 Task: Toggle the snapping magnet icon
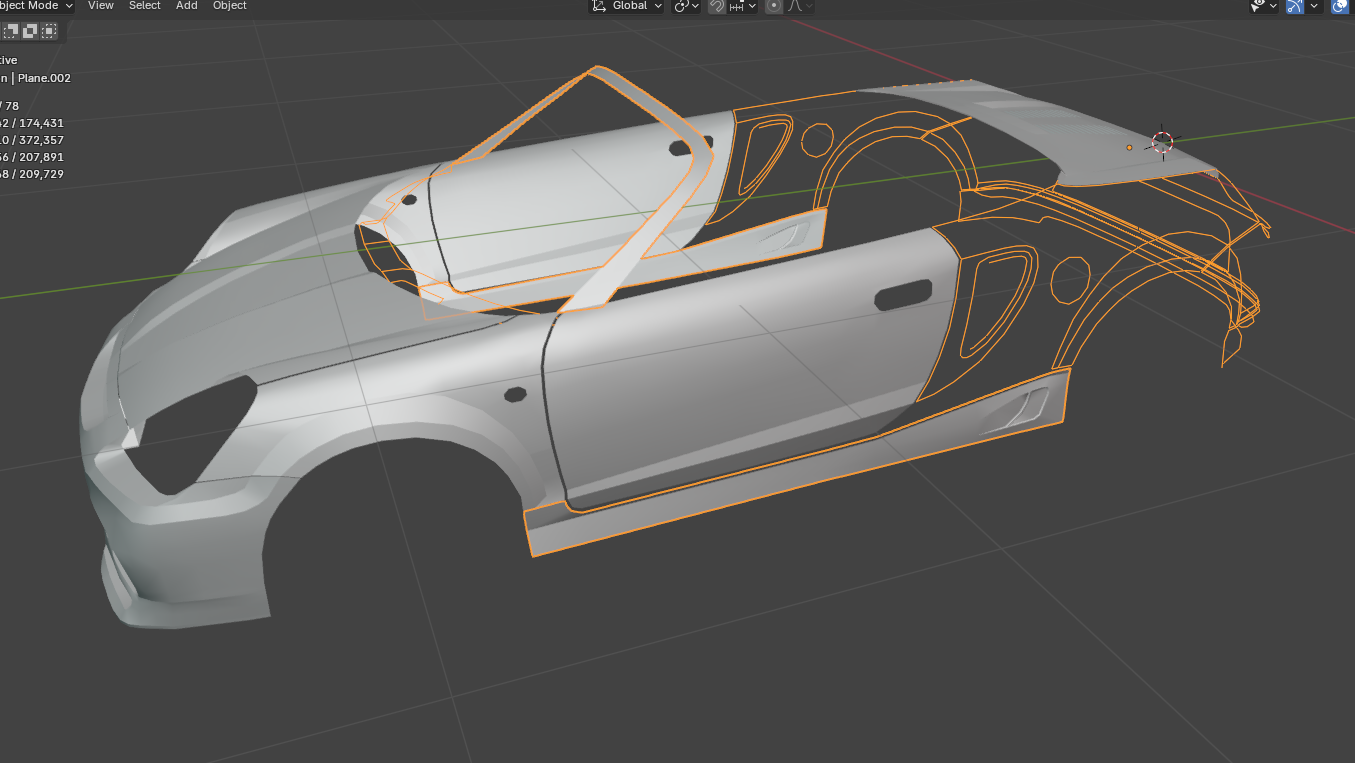[x=717, y=6]
